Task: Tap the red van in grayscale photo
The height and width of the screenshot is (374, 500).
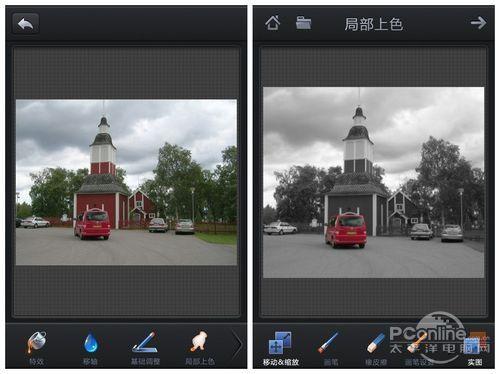Action: pos(346,230)
